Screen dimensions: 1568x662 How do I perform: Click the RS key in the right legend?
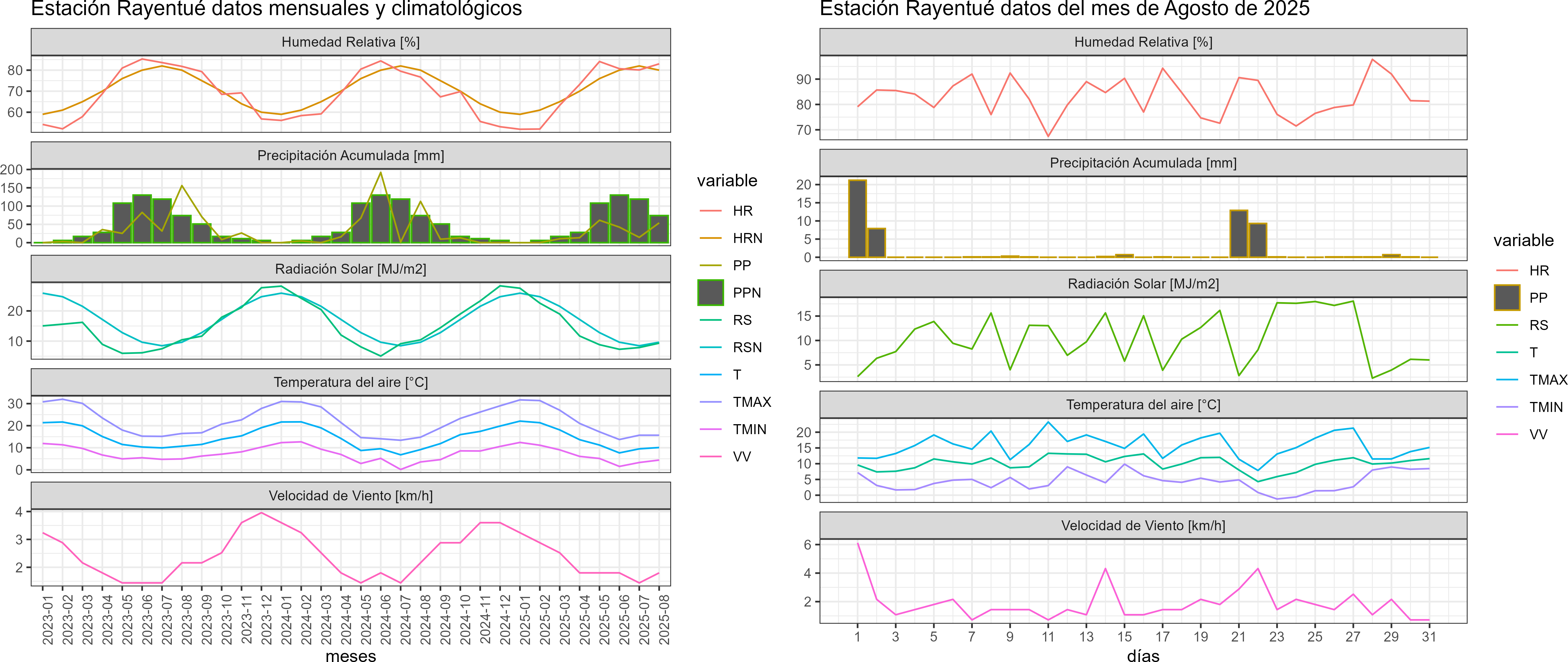click(1507, 325)
